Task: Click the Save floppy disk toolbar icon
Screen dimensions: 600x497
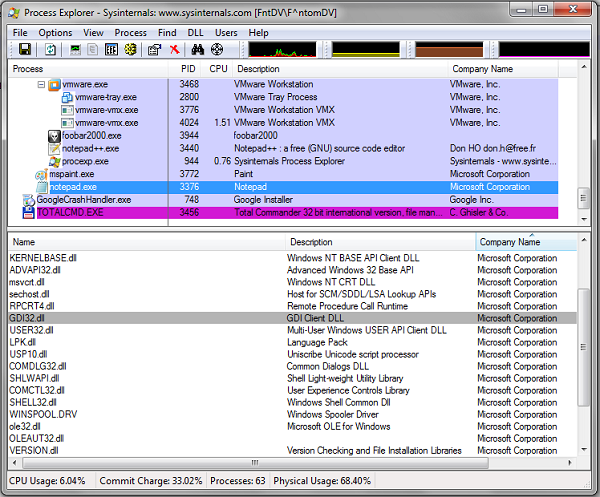Action: pyautogui.click(x=25, y=49)
